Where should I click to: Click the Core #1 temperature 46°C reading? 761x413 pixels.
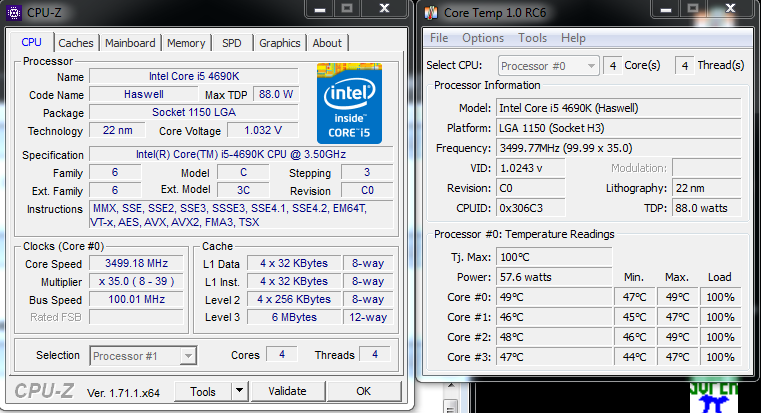554,317
